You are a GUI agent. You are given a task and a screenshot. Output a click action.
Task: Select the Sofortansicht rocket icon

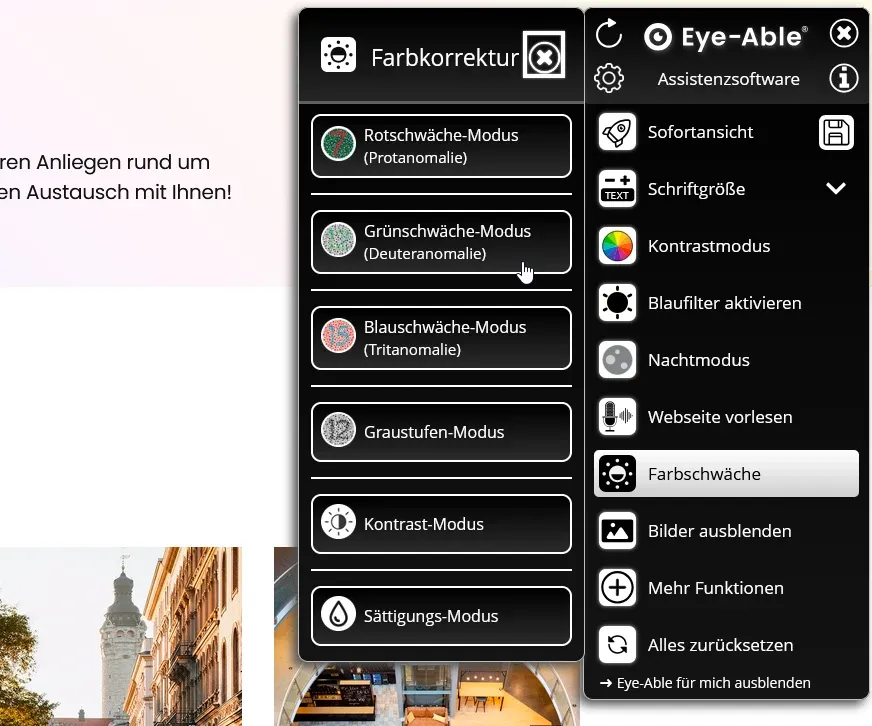point(617,131)
